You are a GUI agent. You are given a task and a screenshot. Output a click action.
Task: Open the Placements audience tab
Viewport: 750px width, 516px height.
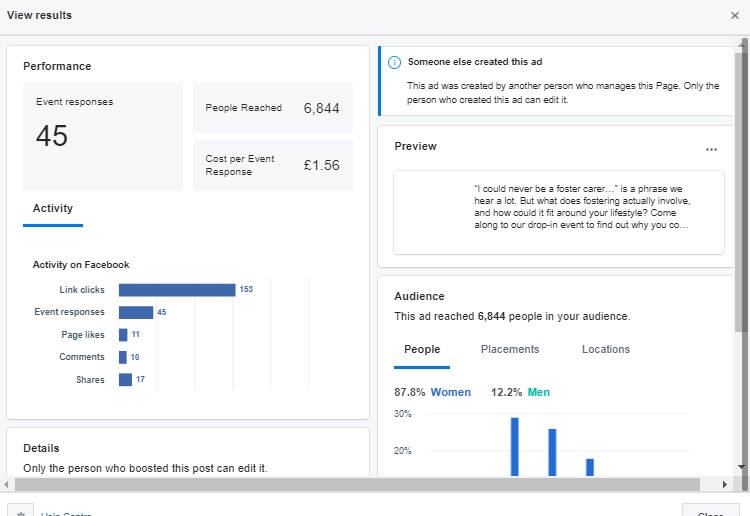pos(509,350)
